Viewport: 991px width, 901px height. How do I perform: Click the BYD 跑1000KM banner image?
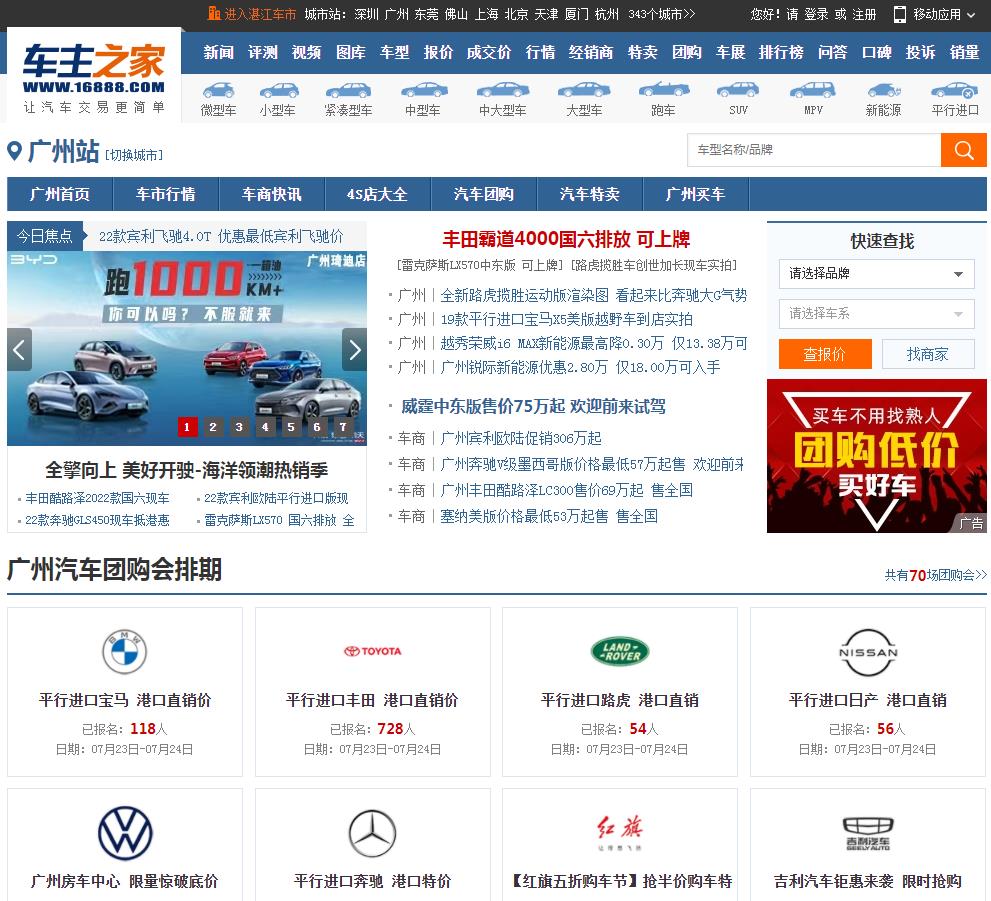tap(187, 349)
